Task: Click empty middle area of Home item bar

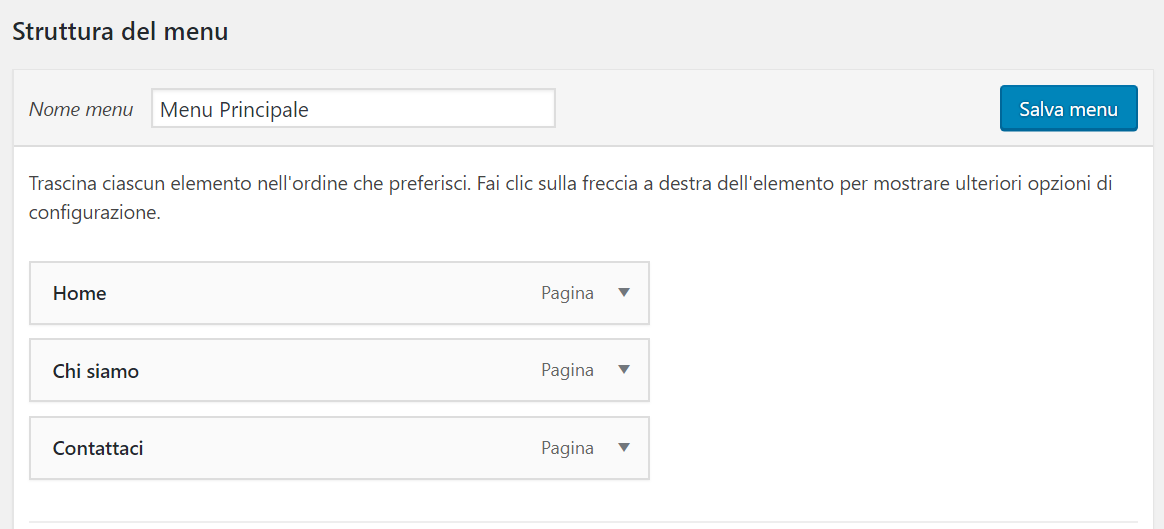Action: pyautogui.click(x=324, y=293)
